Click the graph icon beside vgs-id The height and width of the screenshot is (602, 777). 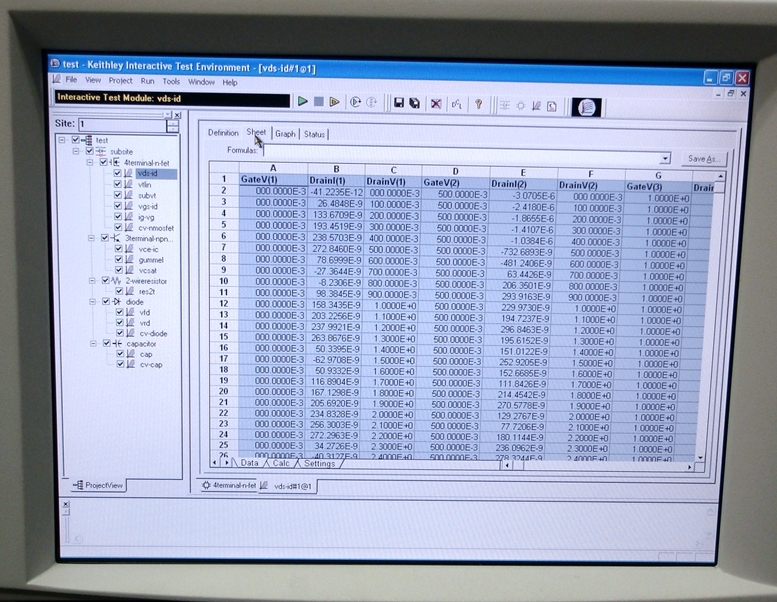(129, 206)
